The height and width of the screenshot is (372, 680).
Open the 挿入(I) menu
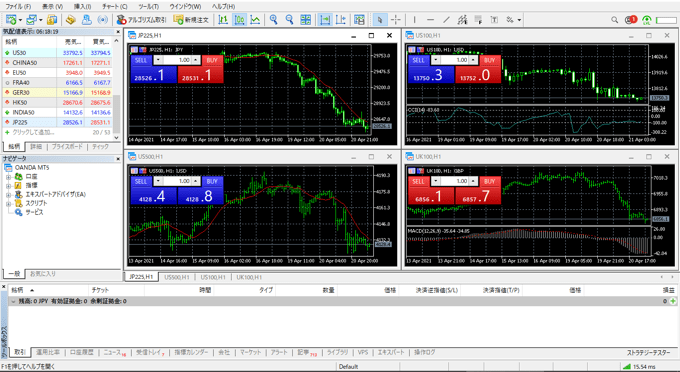click(x=82, y=7)
